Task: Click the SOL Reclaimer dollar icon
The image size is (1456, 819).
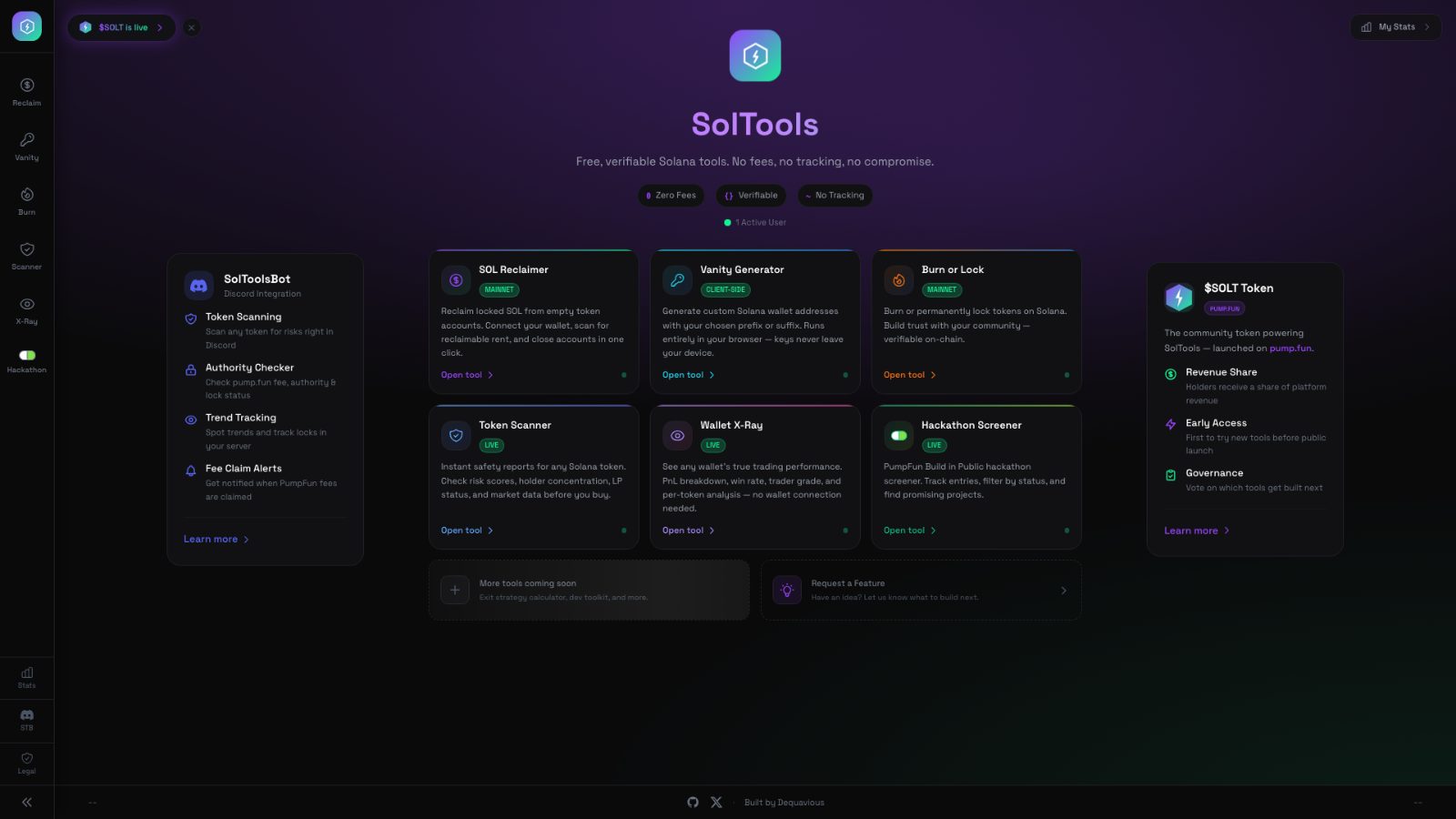Action: (x=456, y=279)
